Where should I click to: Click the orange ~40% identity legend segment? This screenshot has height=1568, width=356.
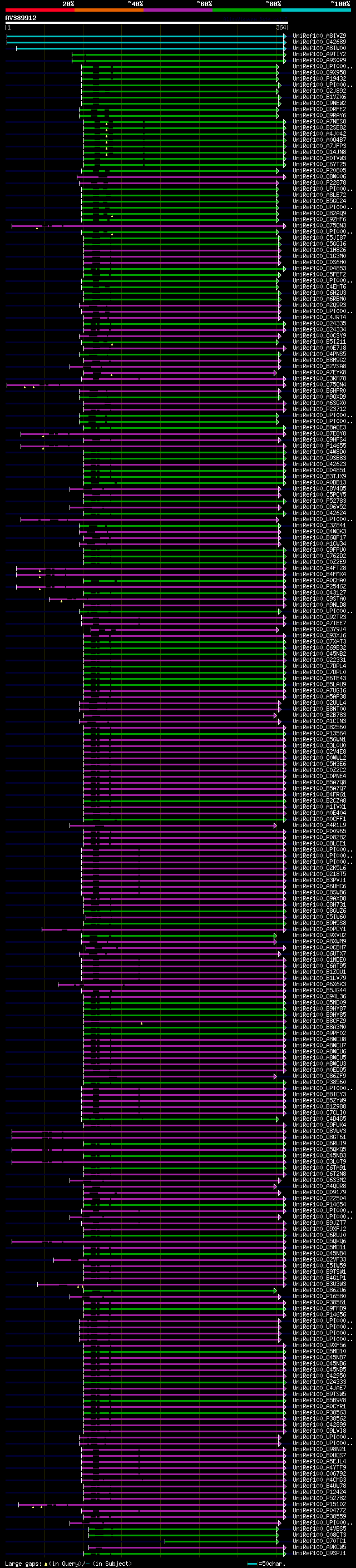[109, 10]
